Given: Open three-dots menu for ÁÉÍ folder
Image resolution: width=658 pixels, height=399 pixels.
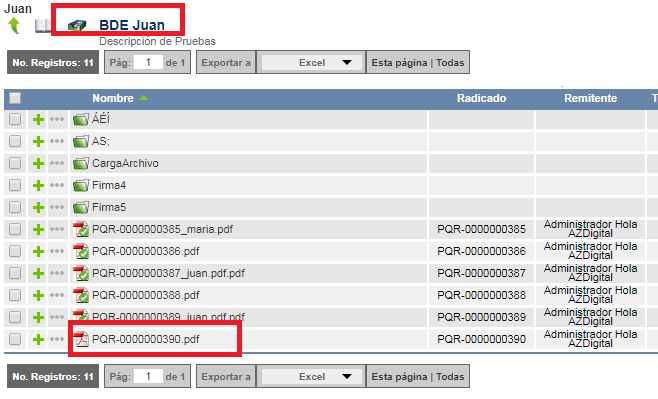Looking at the screenshot, I should click(57, 119).
